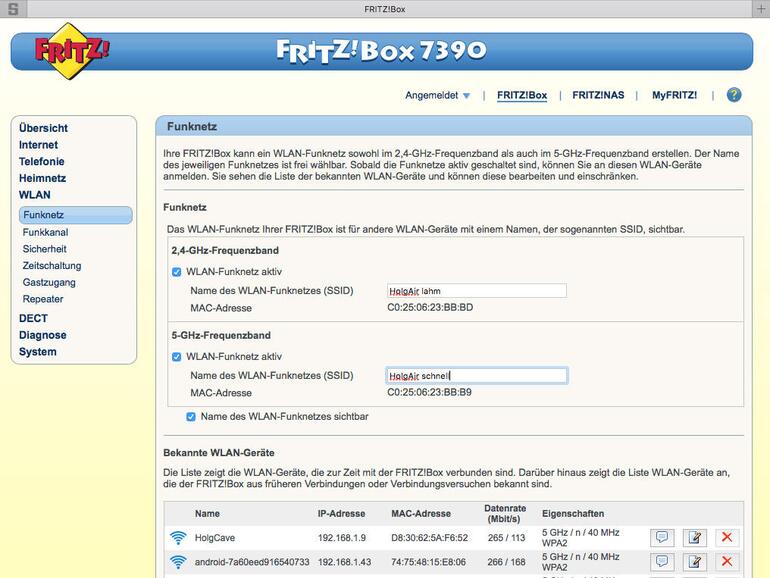This screenshot has width=770, height=578.
Task: Open the help question mark icon
Action: tap(734, 95)
